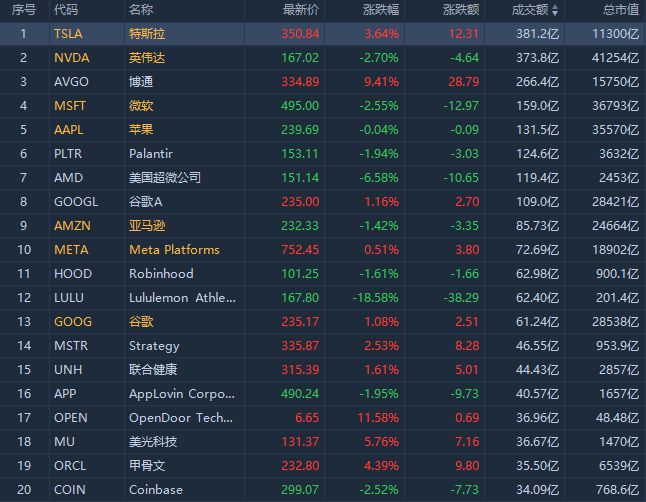Select the AMZN ticker code
Viewport: 646px width, 502px height.
[72, 225]
